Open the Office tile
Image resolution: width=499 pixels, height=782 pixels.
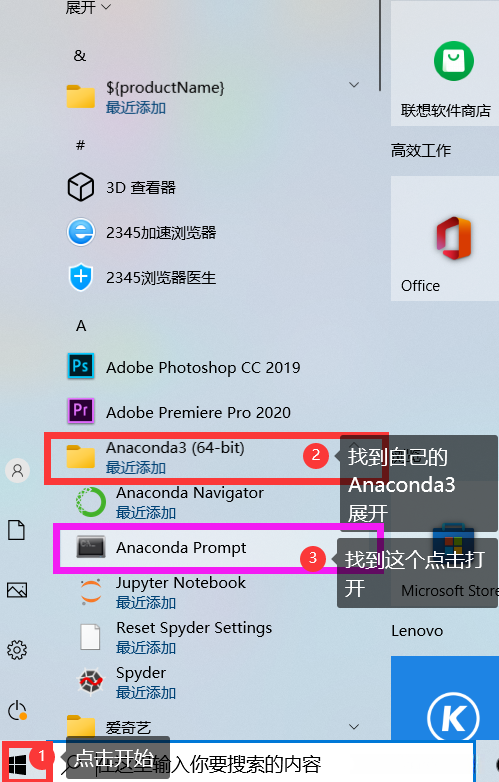tap(445, 238)
